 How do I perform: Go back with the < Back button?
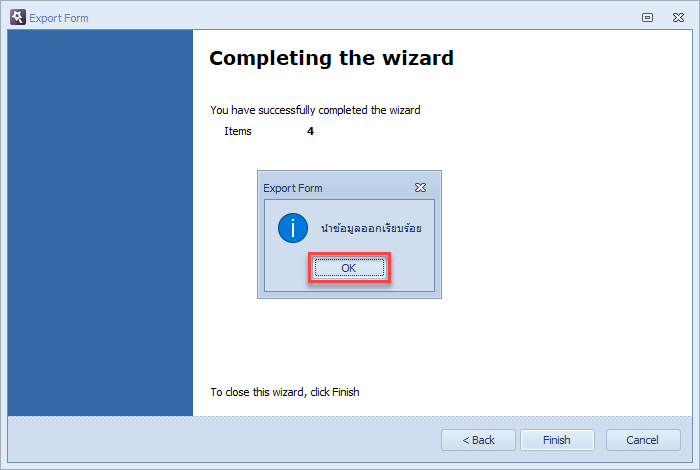[x=478, y=440]
